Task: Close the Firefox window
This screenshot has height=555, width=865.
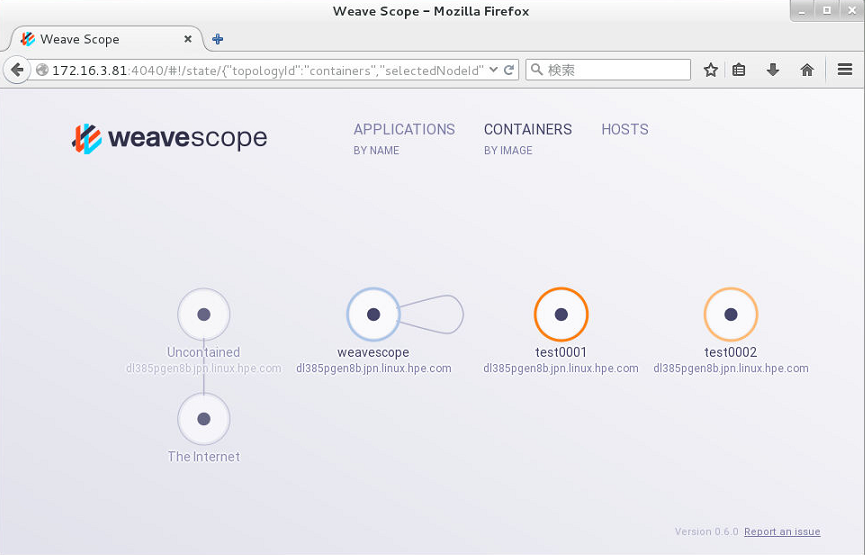Action: 852,11
